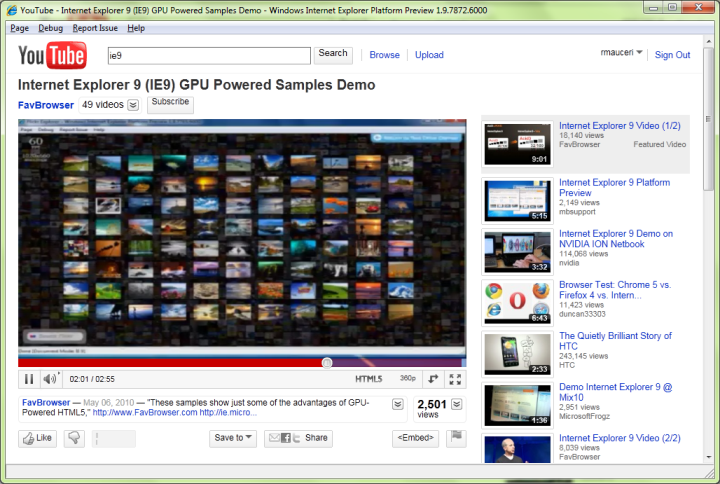The width and height of the screenshot is (720, 484).
Task: Expand the 49 videos list
Action: pyautogui.click(x=133, y=105)
